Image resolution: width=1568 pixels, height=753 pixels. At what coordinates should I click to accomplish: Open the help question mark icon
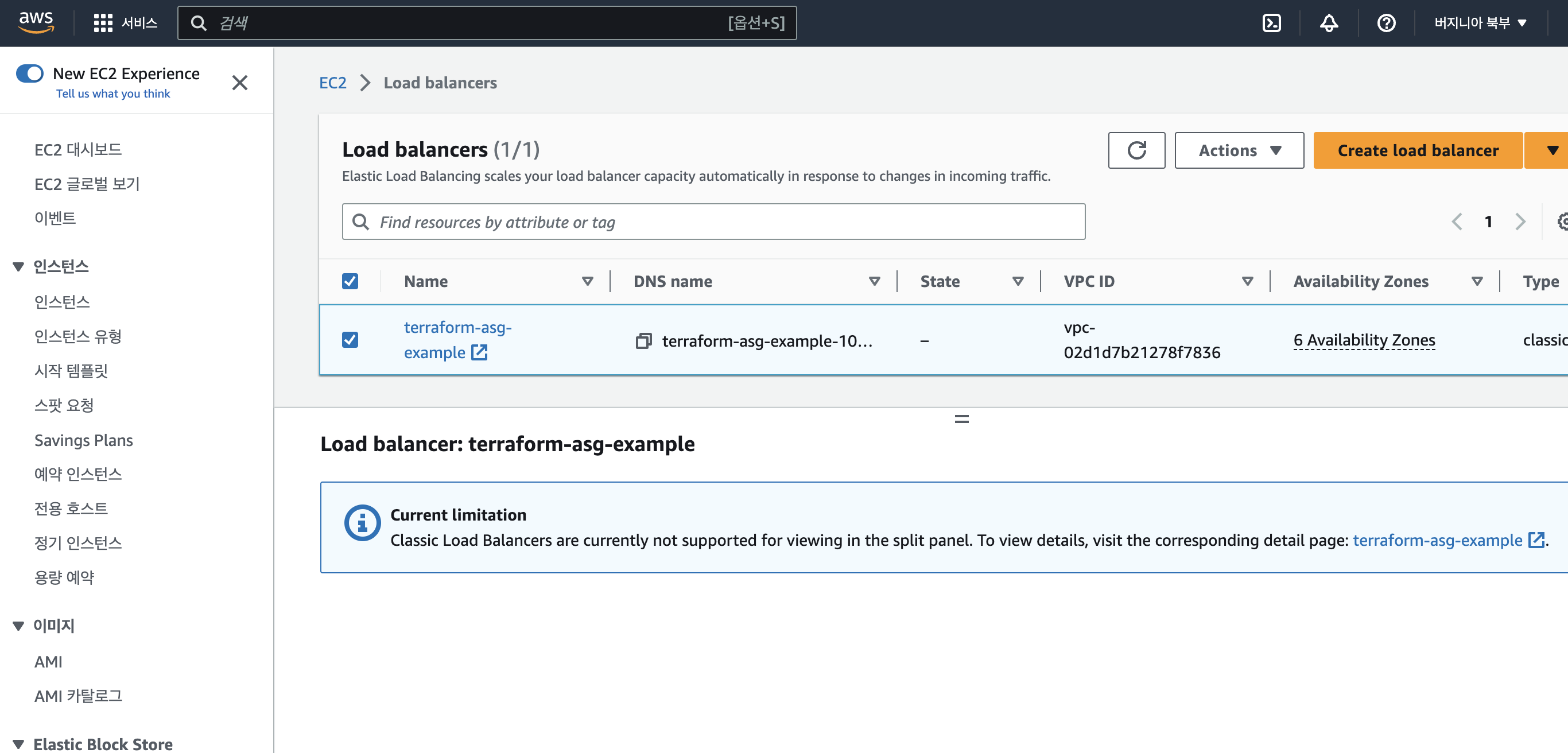[x=1386, y=23]
